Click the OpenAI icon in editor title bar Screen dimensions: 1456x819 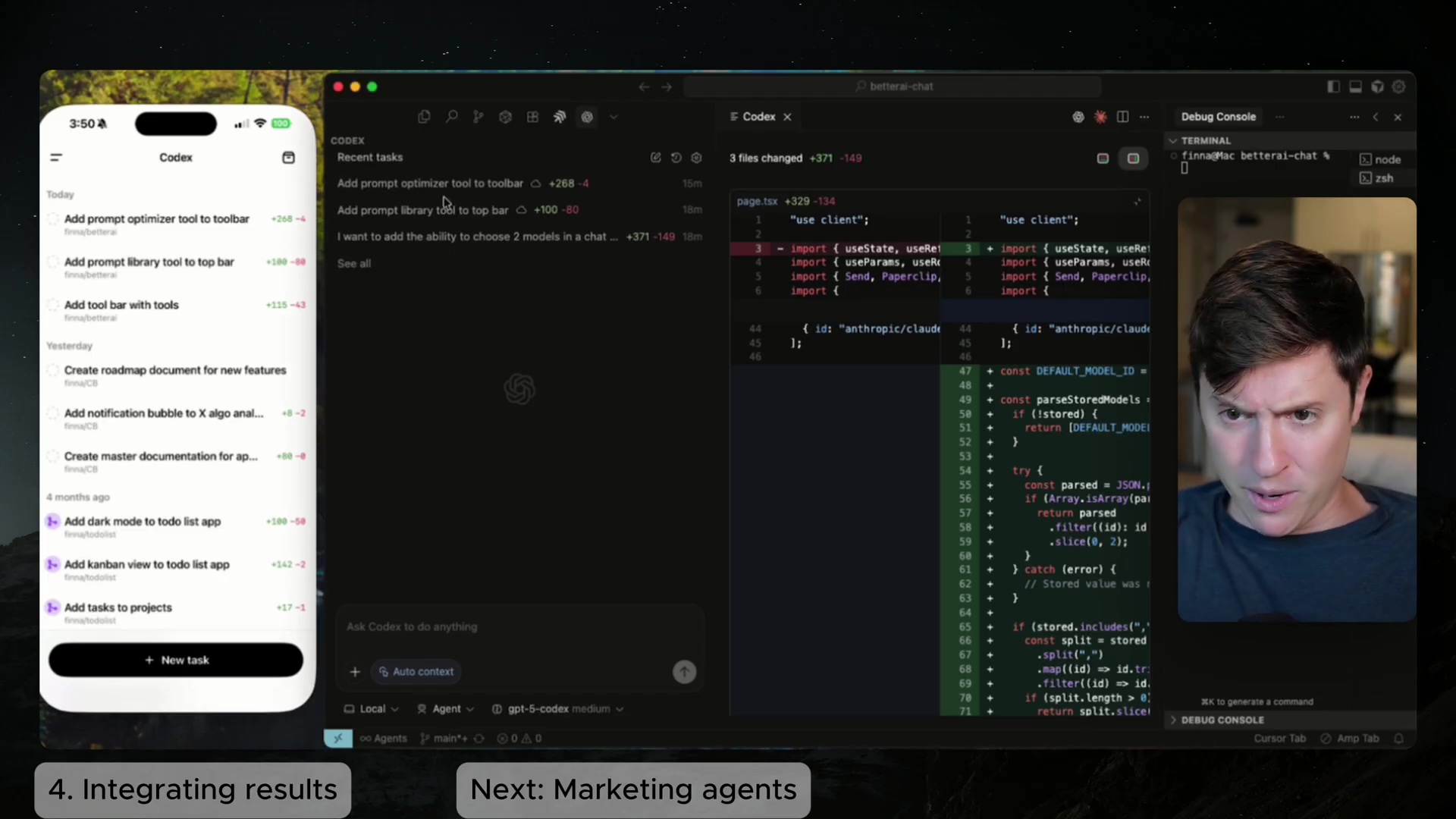pyautogui.click(x=1078, y=117)
